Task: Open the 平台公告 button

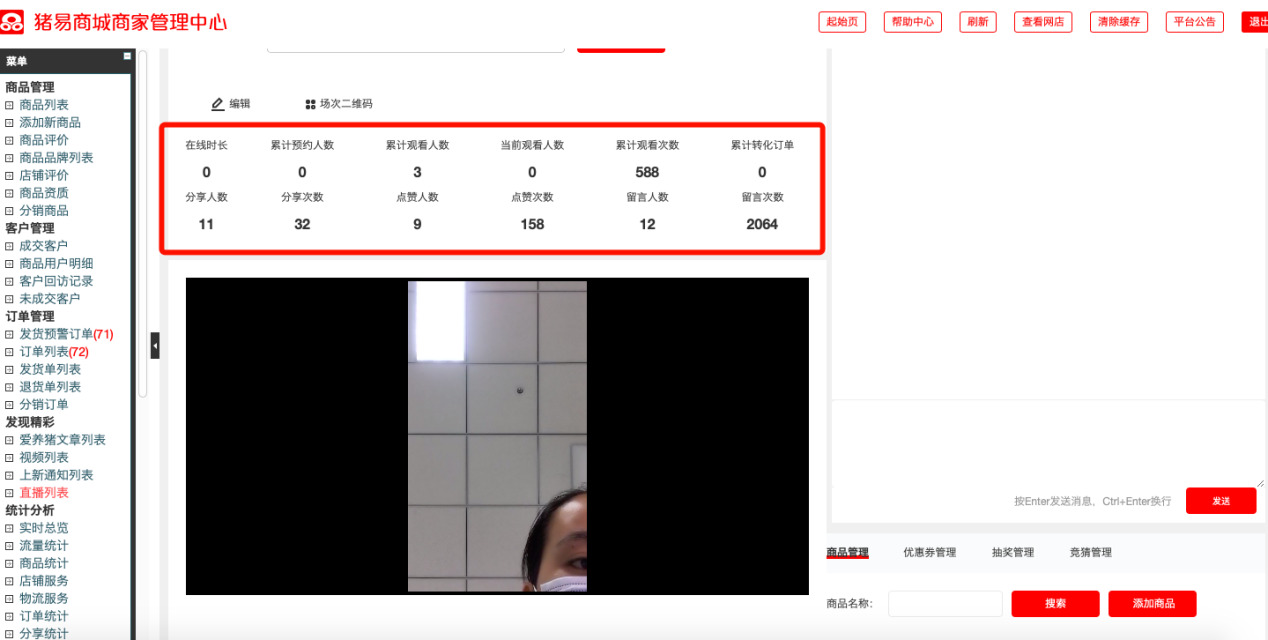Action: [1195, 22]
